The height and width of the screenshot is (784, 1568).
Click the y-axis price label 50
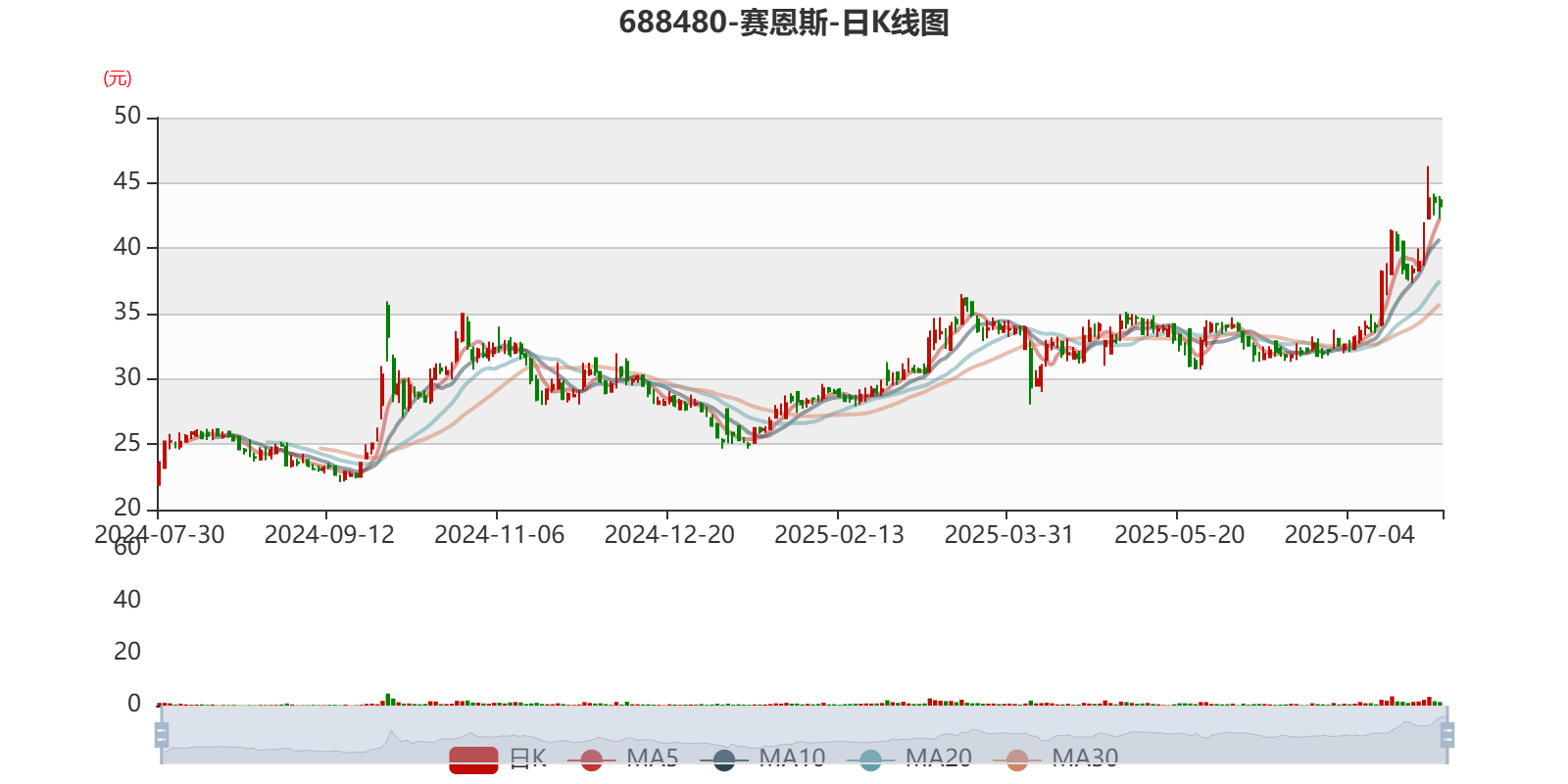tap(127, 117)
